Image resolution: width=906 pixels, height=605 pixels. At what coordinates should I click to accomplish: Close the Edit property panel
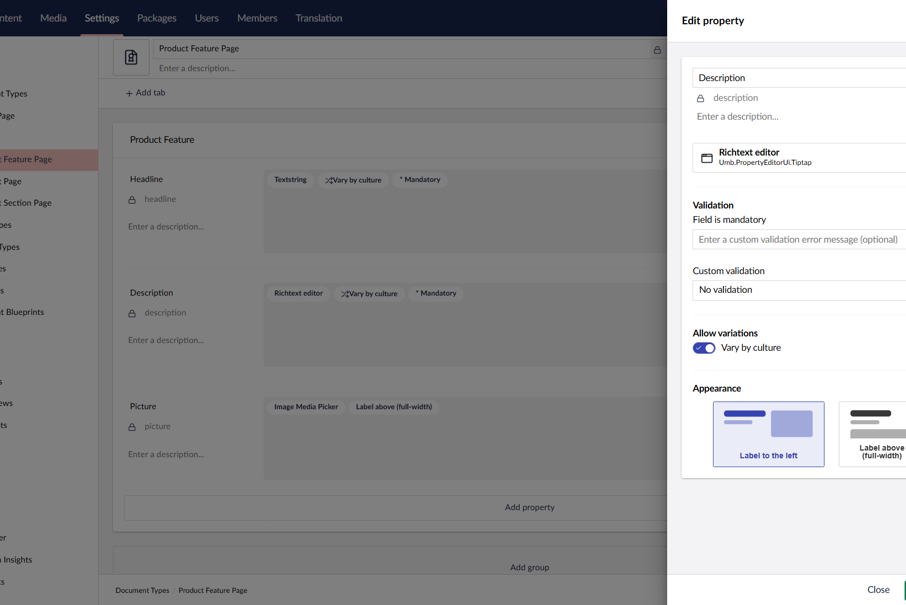pos(878,590)
